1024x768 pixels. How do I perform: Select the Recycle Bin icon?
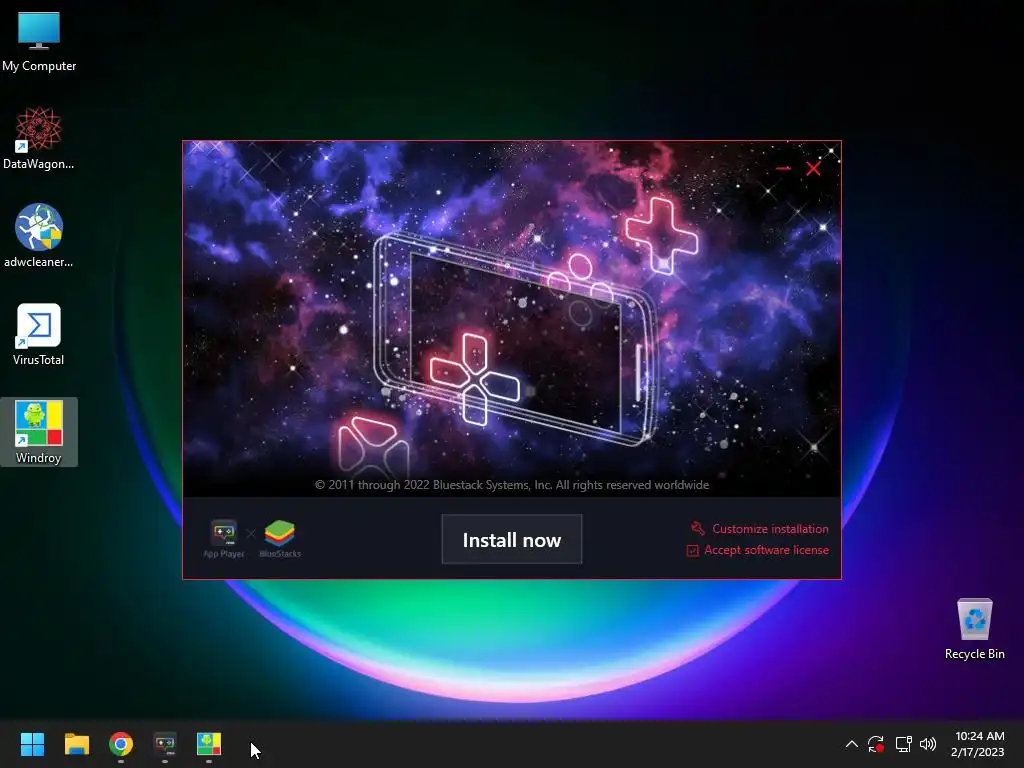click(x=974, y=629)
